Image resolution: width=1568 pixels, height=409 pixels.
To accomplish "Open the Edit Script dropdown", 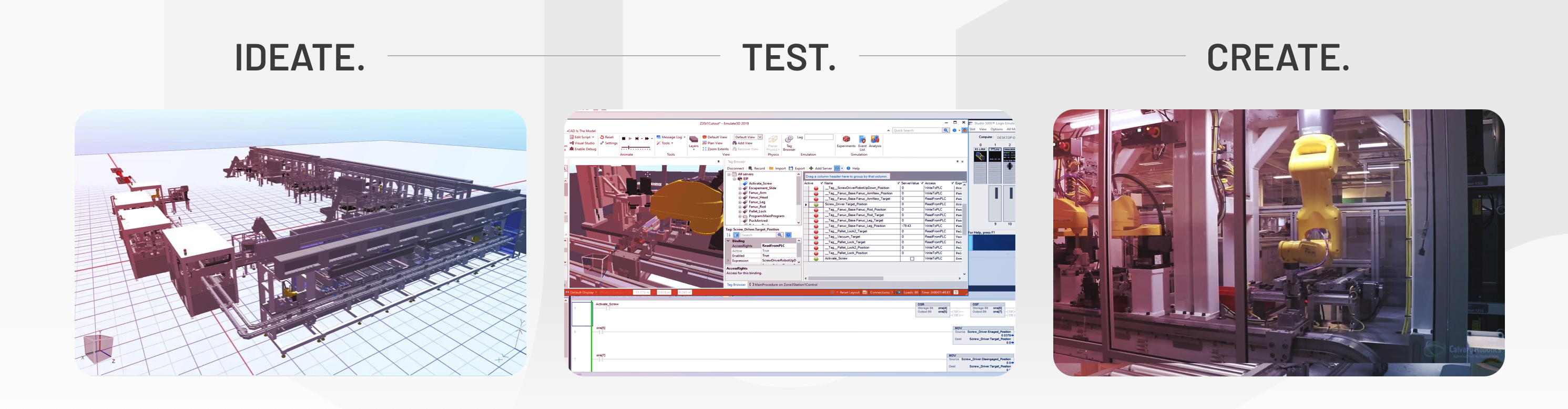I will pyautogui.click(x=582, y=137).
